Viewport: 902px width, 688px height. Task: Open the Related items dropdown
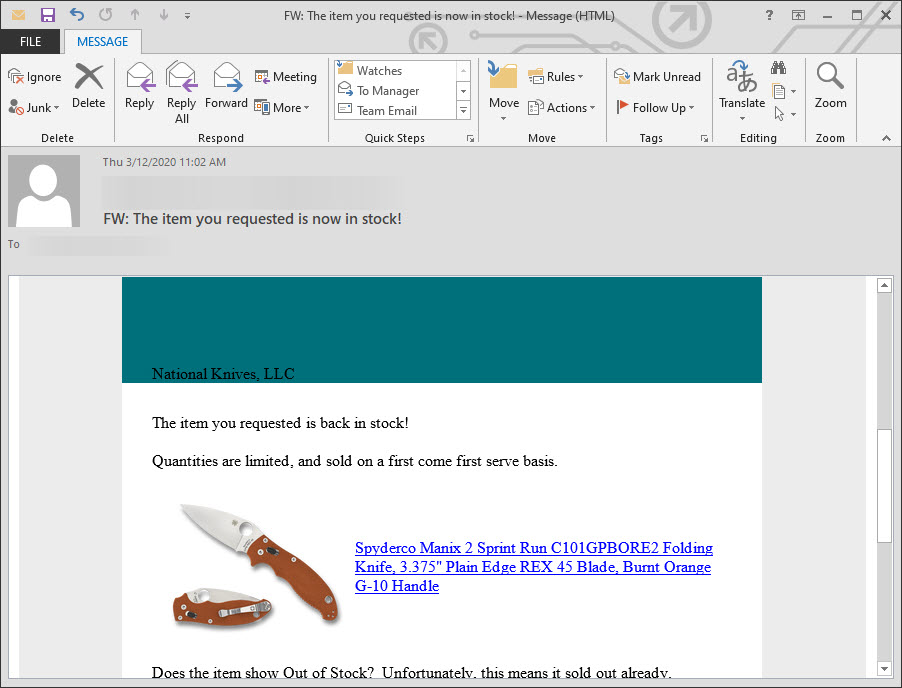tap(783, 91)
